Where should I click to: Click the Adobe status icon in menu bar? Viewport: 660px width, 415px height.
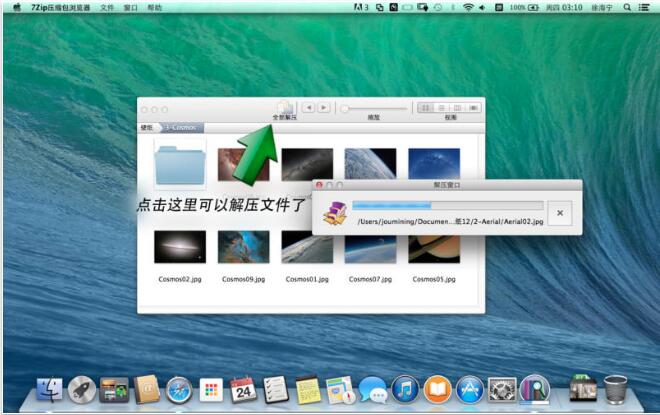(x=361, y=7)
